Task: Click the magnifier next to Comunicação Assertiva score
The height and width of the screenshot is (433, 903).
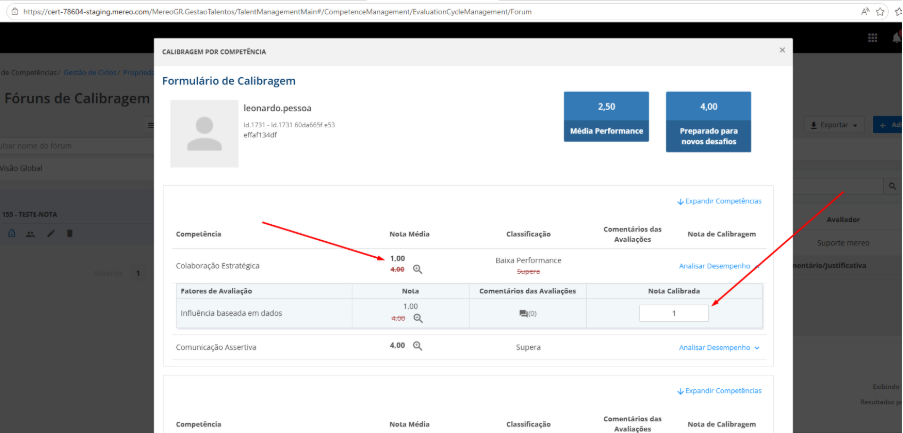Action: coord(418,346)
